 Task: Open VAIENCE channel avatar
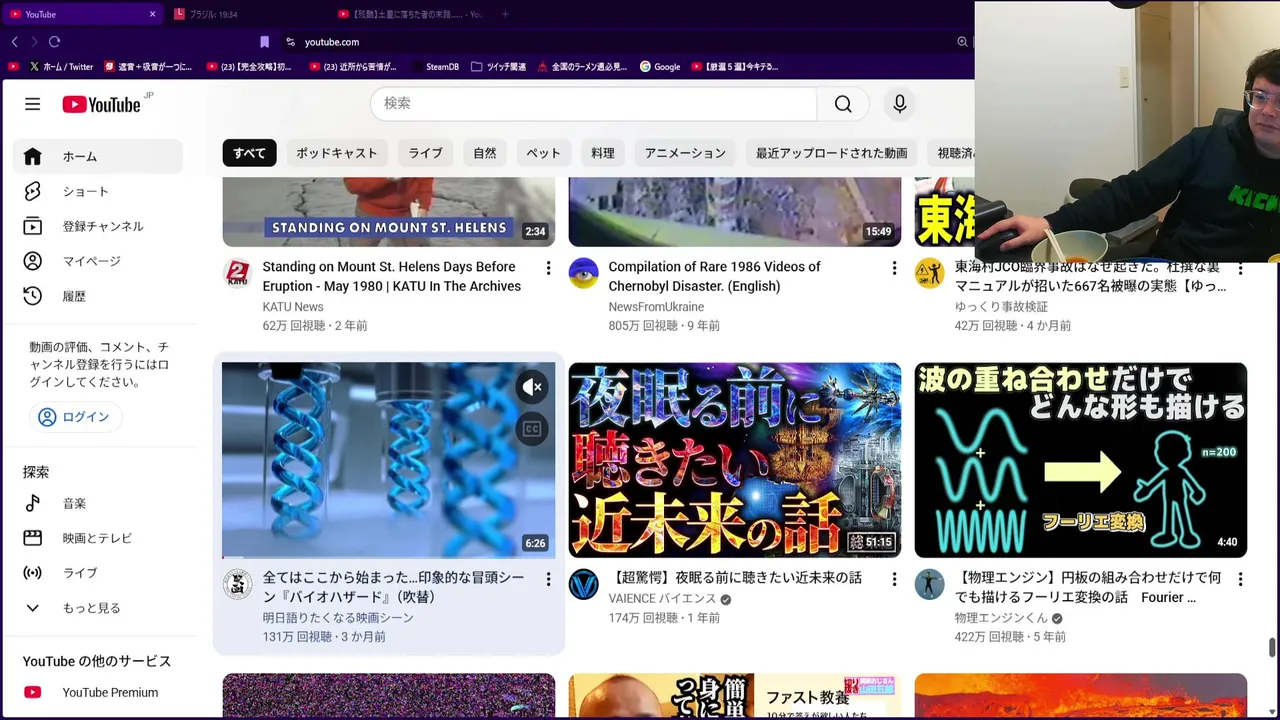(x=583, y=584)
